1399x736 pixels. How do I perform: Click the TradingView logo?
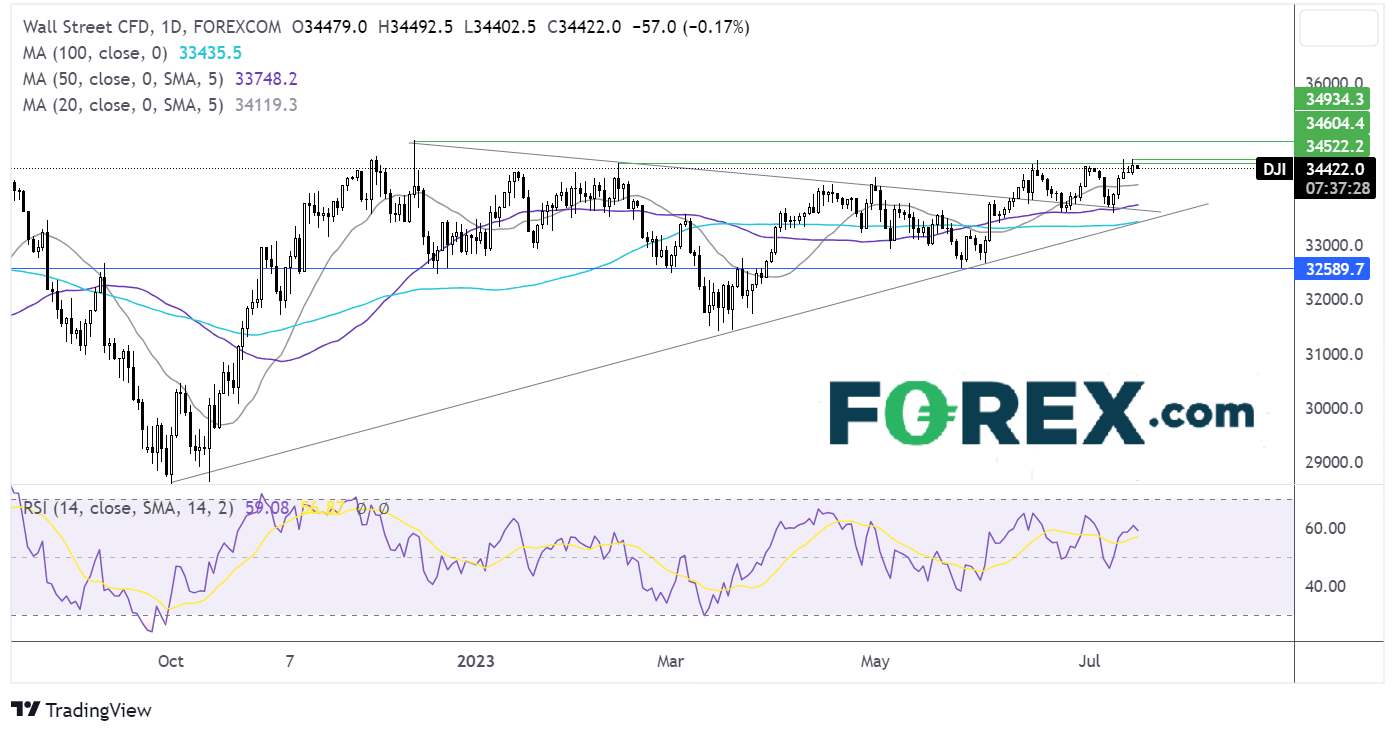click(82, 710)
